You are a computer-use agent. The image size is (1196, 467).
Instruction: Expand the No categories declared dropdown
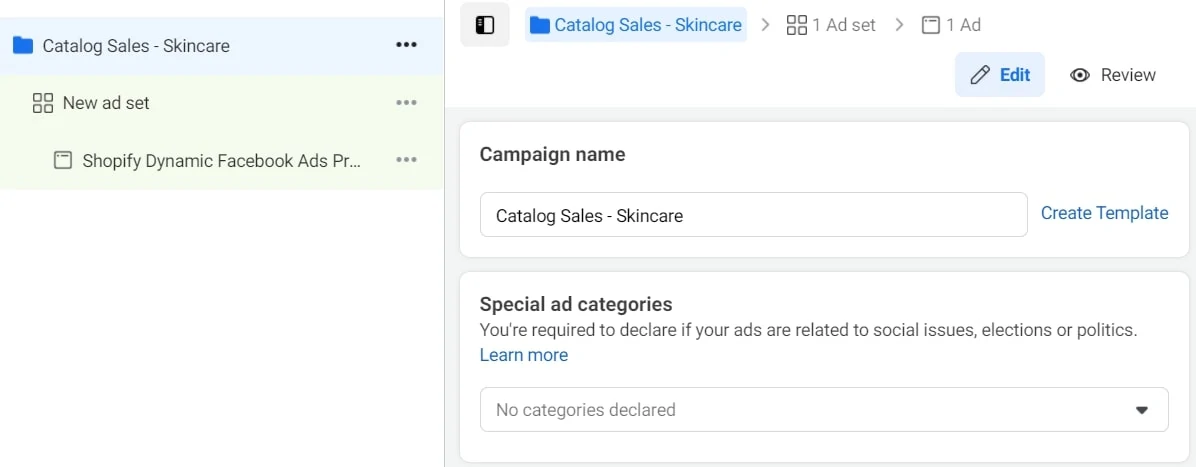click(823, 410)
